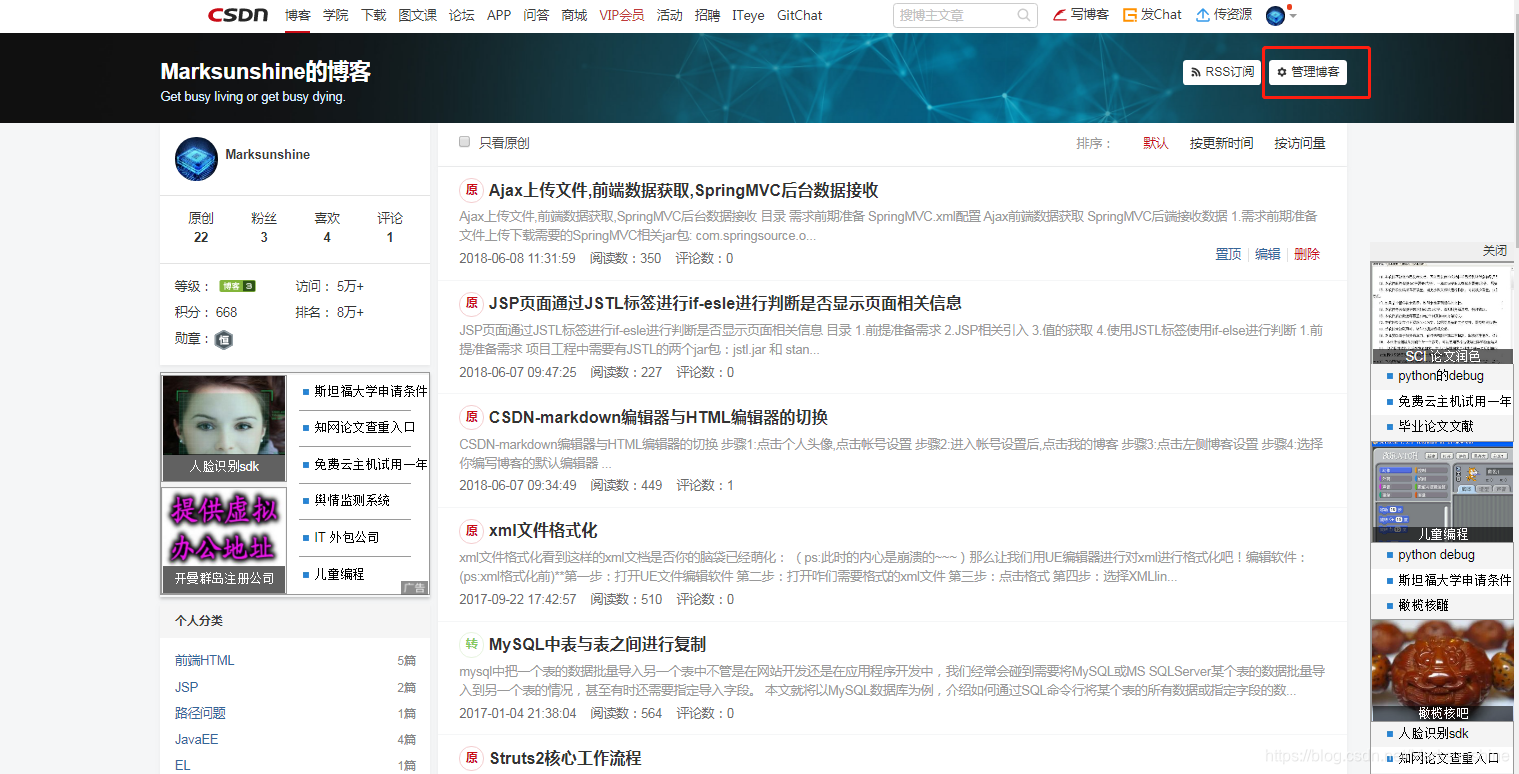
Task: Click the 传资源 upload icon
Action: (x=1203, y=15)
